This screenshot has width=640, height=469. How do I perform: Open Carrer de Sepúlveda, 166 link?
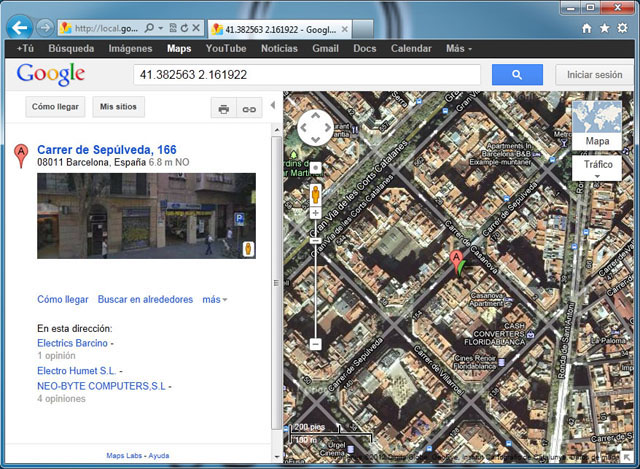pos(107,150)
